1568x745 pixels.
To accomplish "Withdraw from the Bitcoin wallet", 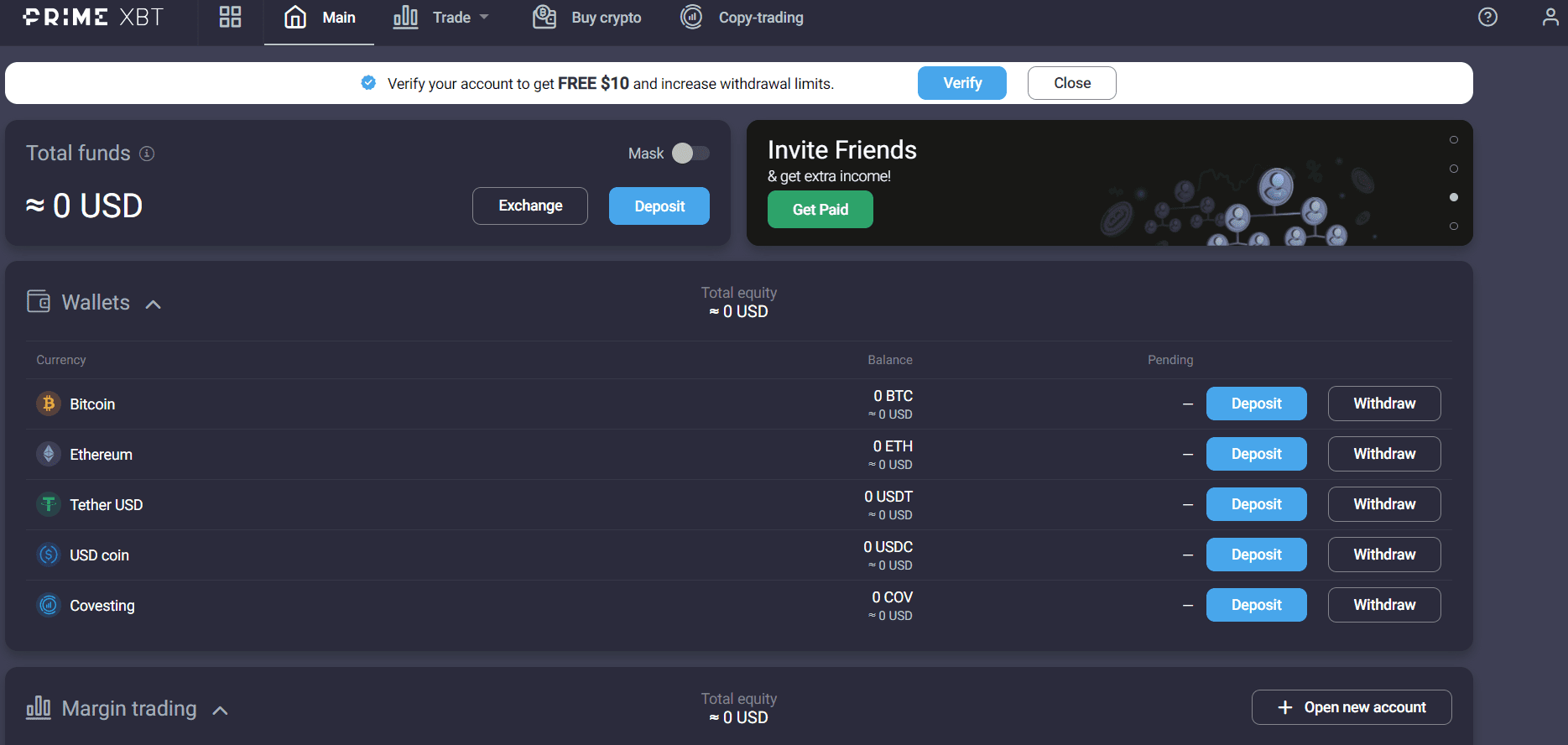I will (1384, 404).
